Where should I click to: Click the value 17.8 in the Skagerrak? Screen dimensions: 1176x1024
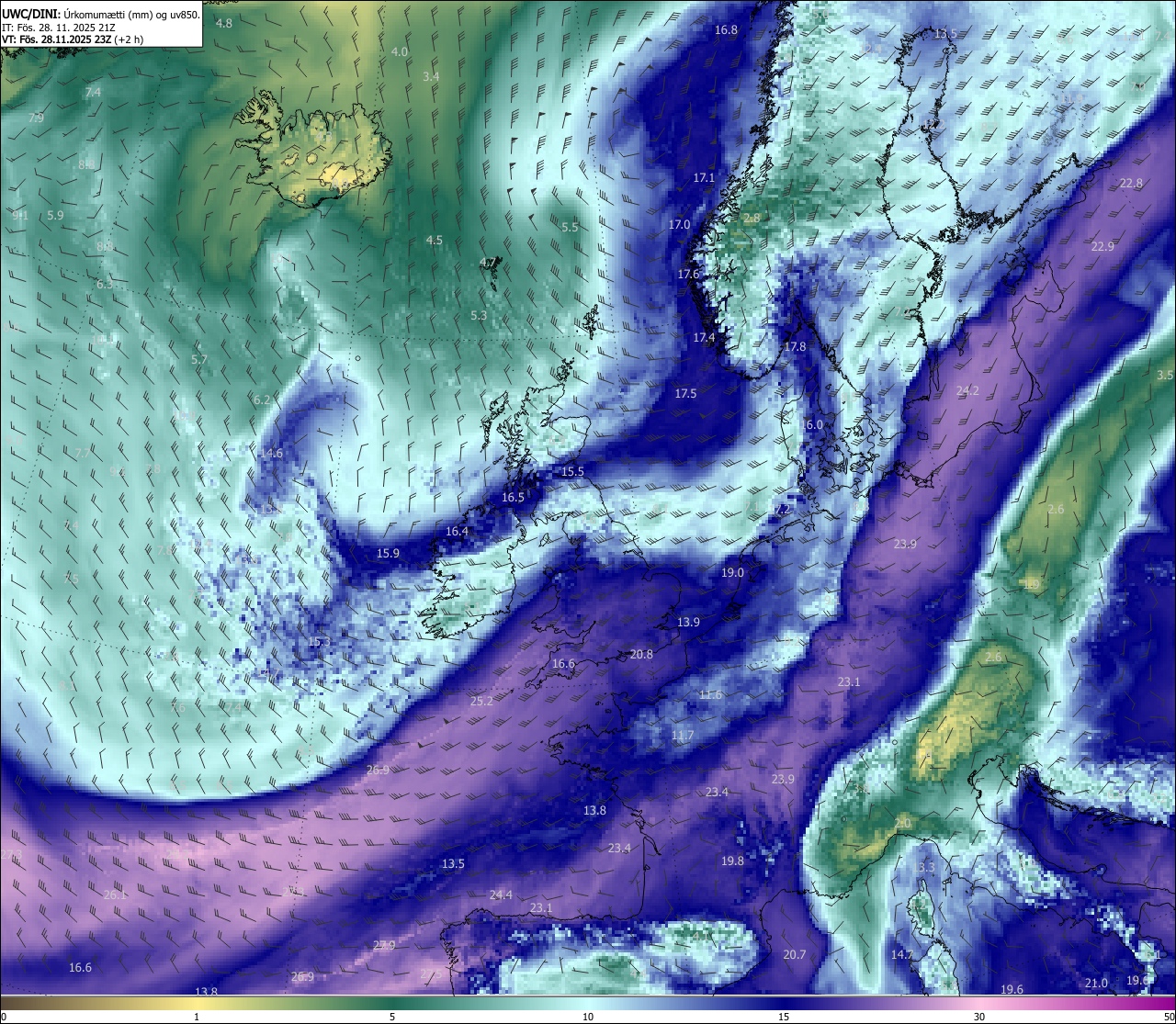coord(795,347)
